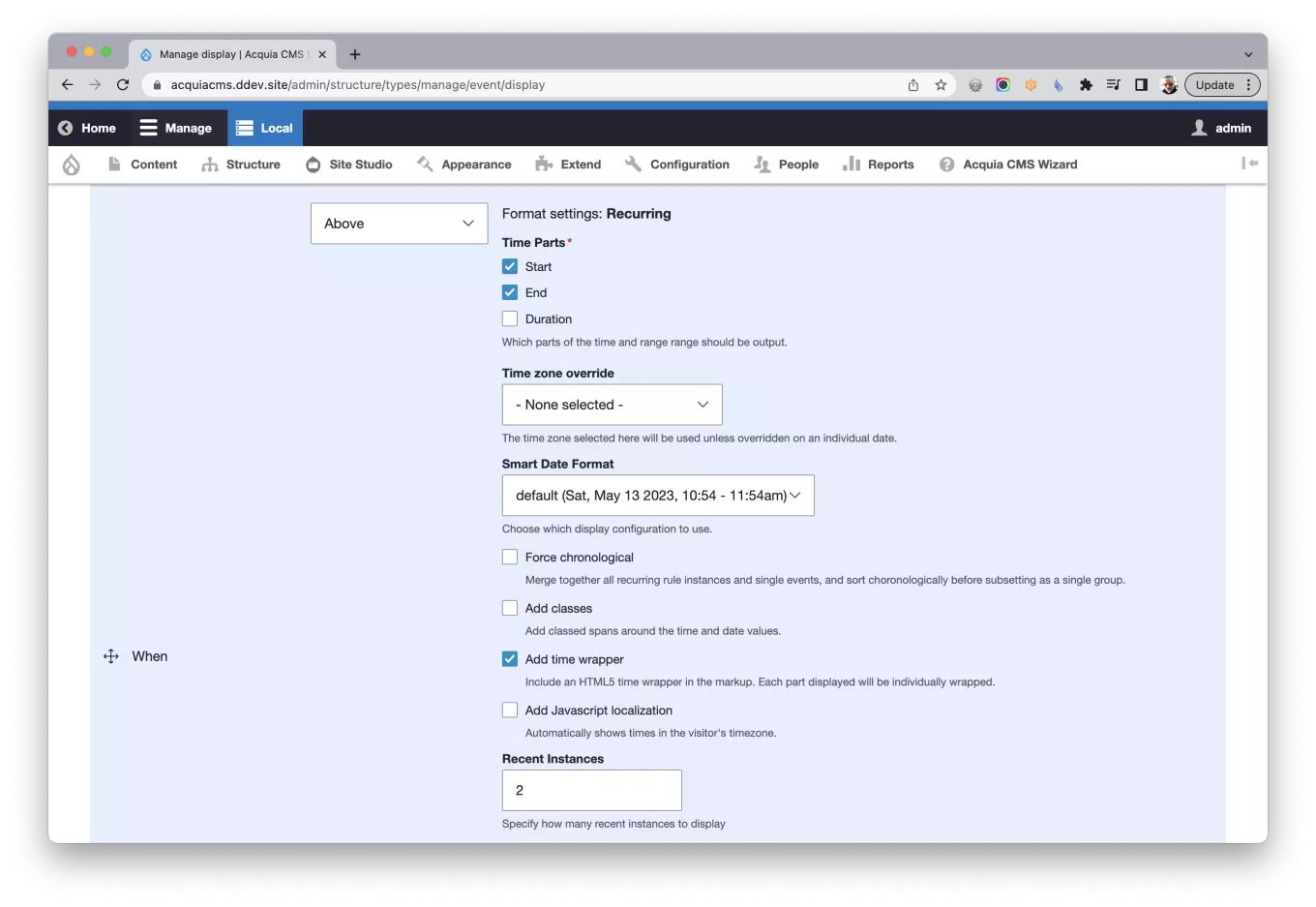Open the browser side panel icon
1316x907 pixels.
(1141, 85)
